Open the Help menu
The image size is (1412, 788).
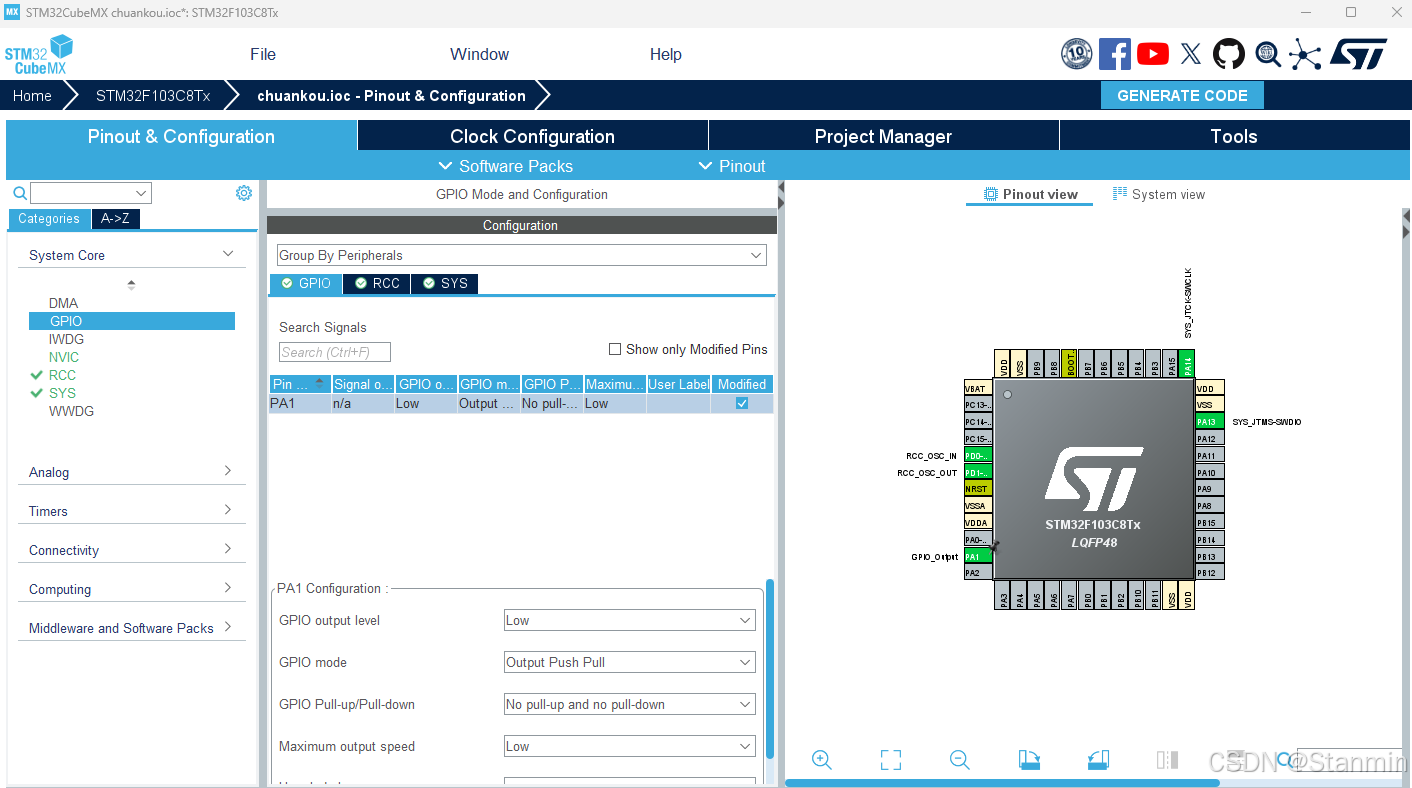point(666,54)
